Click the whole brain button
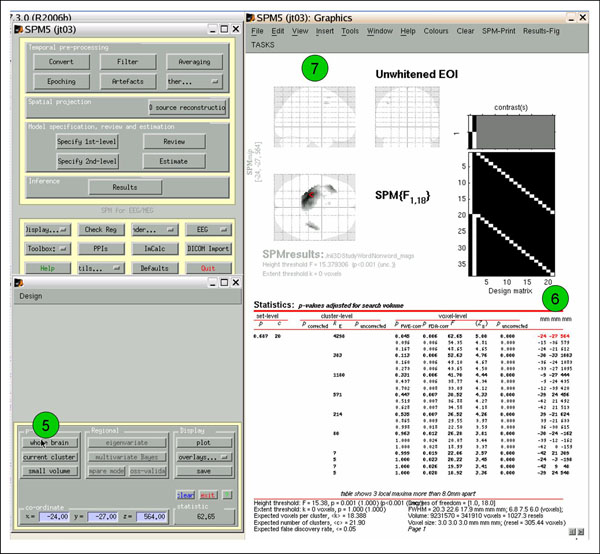This screenshot has height=554, width=600. click(x=48, y=441)
